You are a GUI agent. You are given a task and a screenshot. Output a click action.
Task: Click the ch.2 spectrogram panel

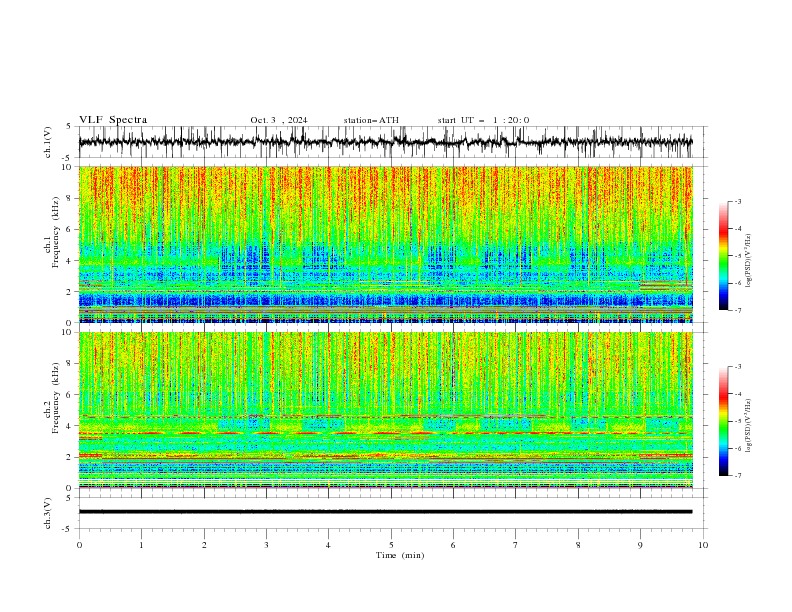385,410
